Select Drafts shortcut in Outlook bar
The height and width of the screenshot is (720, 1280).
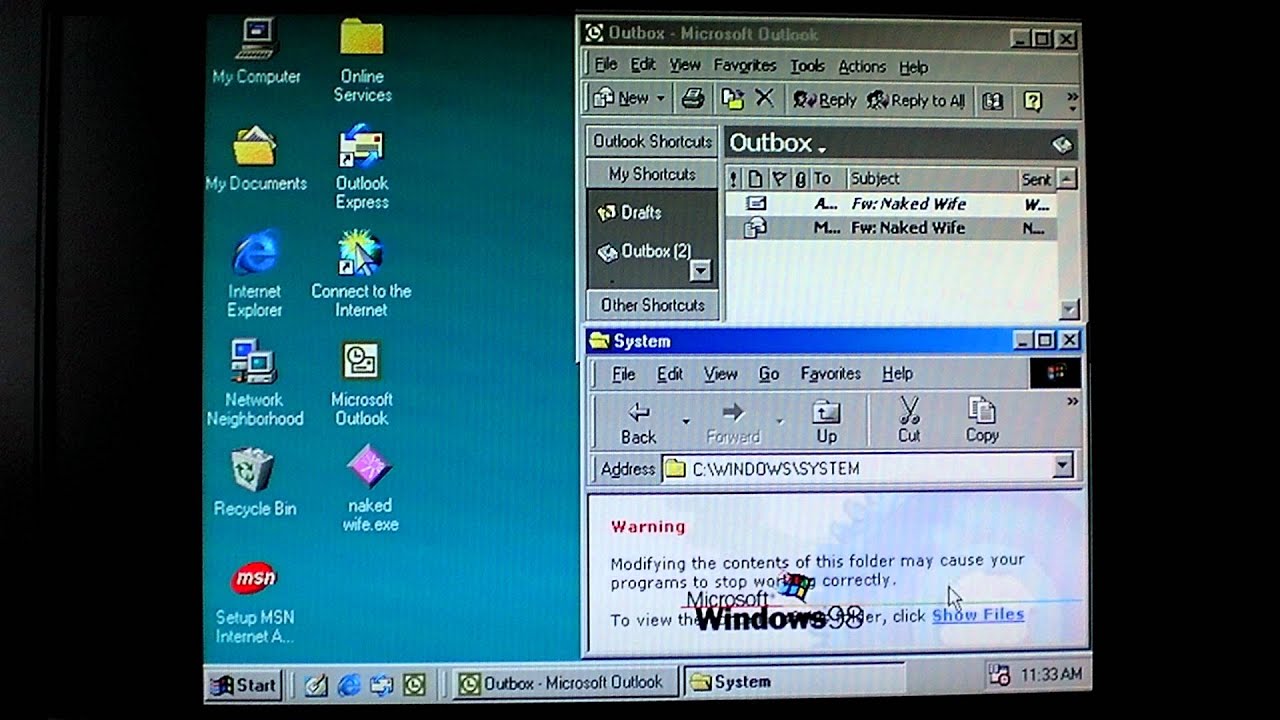(628, 212)
